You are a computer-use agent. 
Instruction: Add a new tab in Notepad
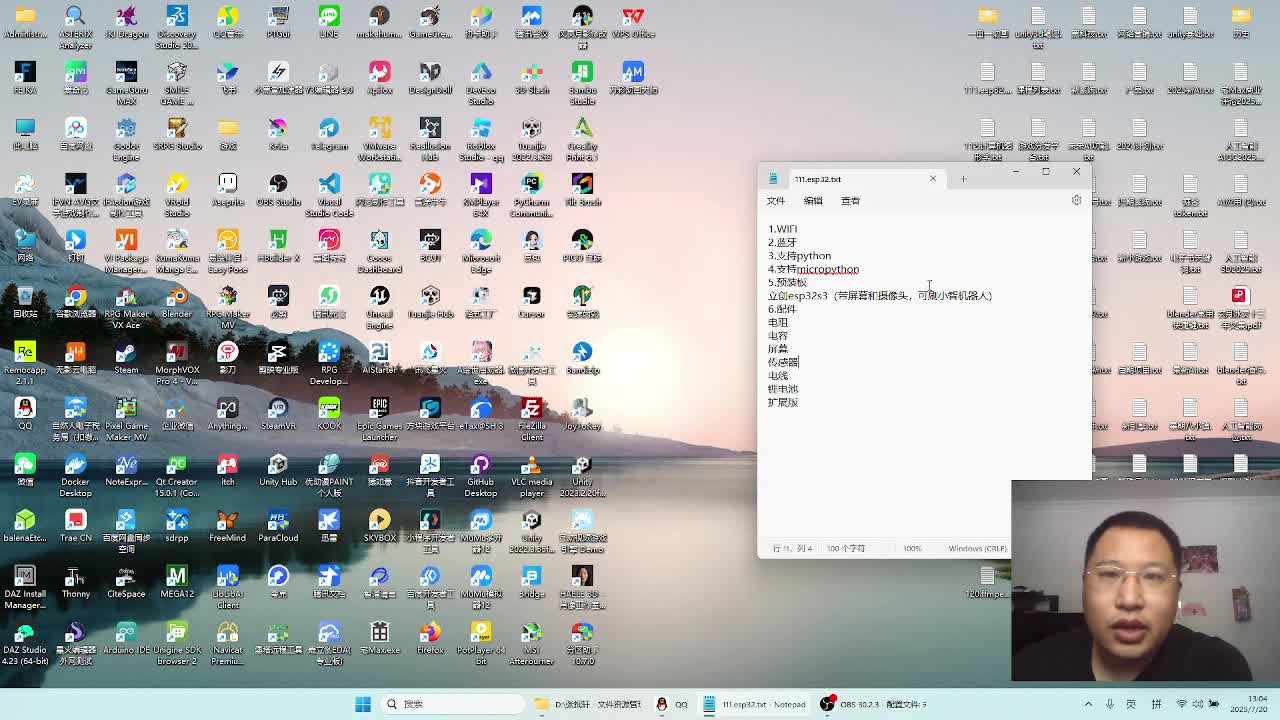(x=963, y=179)
